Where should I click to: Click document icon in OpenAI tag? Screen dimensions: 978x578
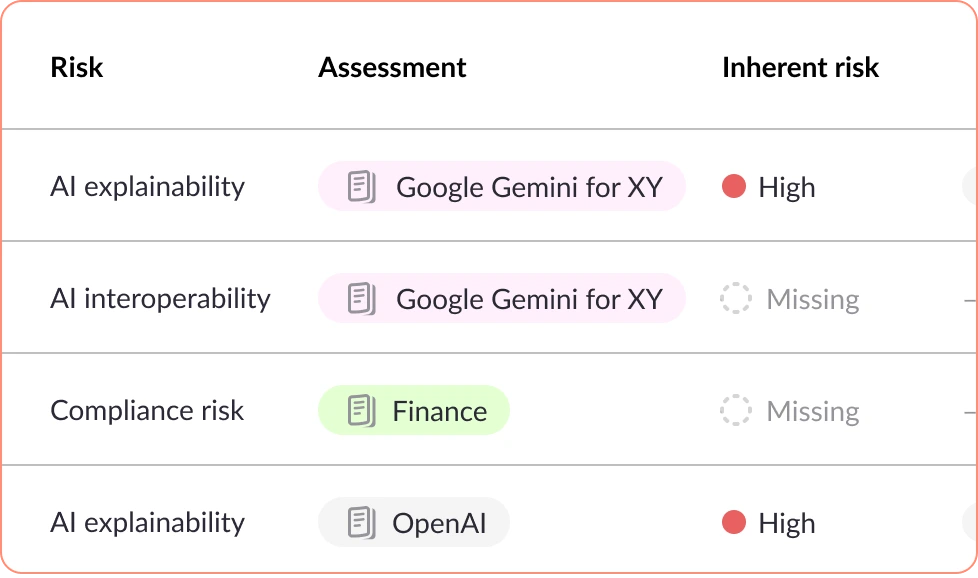[x=361, y=523]
